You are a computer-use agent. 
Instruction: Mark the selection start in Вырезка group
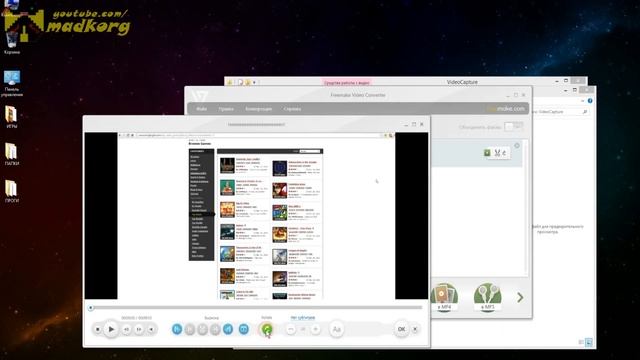[x=177, y=329]
